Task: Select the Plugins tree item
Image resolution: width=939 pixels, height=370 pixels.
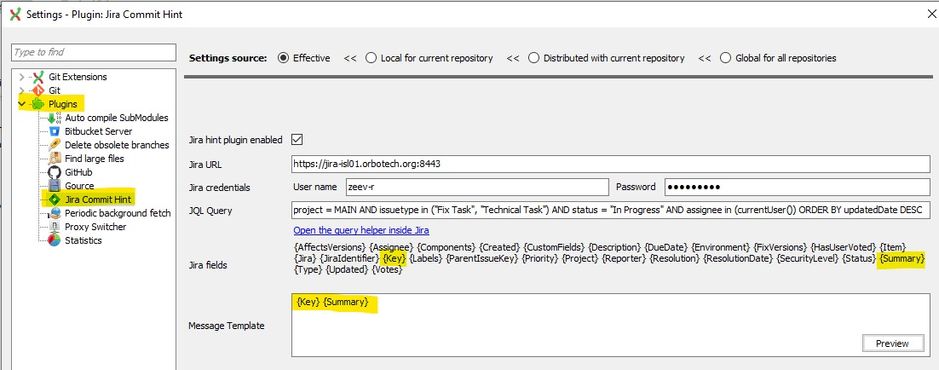Action: coord(63,104)
